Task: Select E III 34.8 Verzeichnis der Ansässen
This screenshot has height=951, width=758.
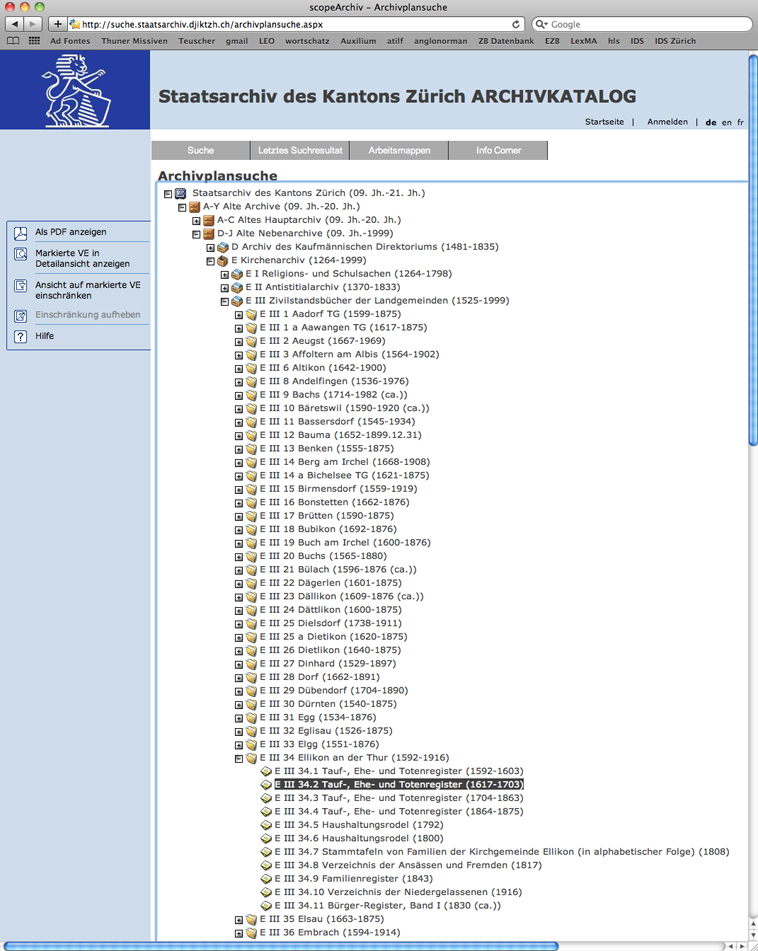Action: pos(408,865)
